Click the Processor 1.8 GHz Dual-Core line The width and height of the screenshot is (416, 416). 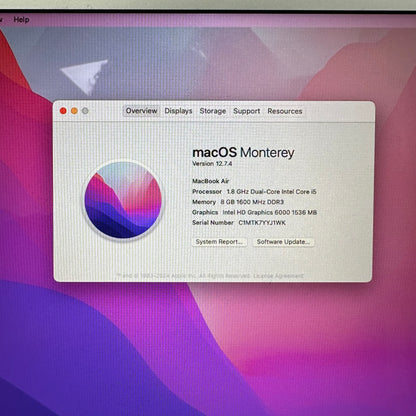[254, 192]
